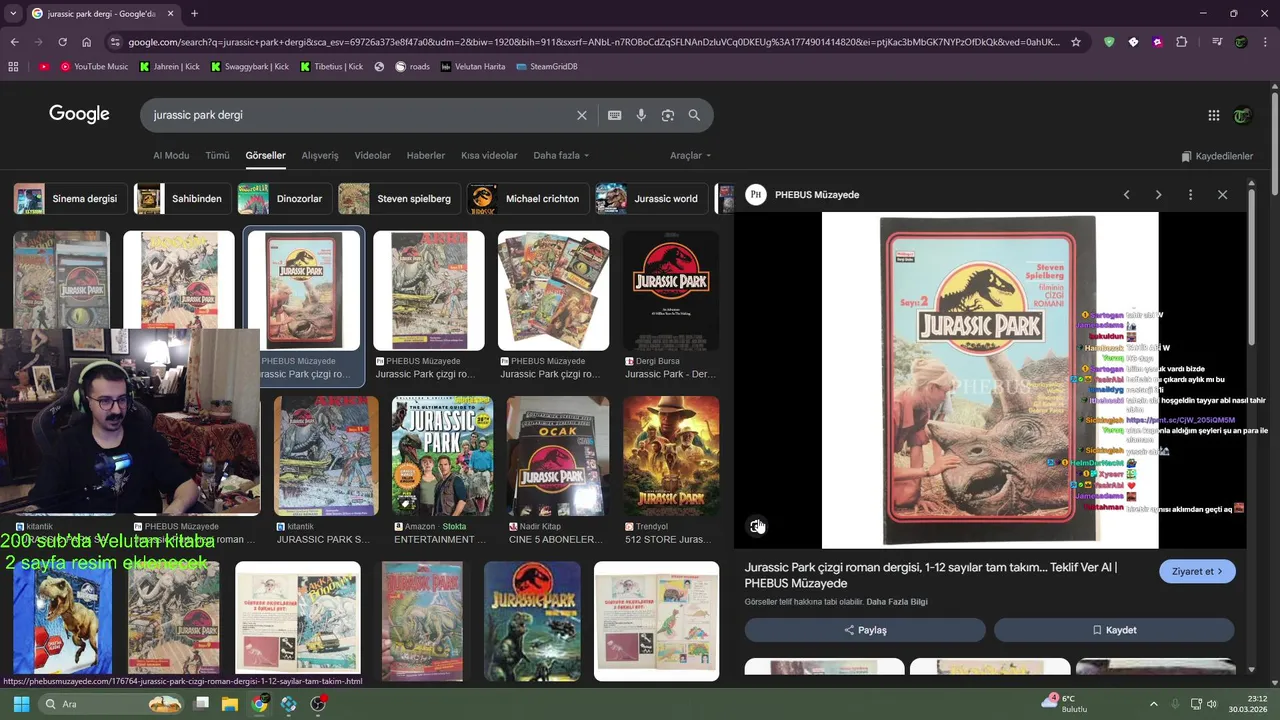This screenshot has width=1280, height=720.
Task: Open the Google apps grid
Action: click(1214, 115)
